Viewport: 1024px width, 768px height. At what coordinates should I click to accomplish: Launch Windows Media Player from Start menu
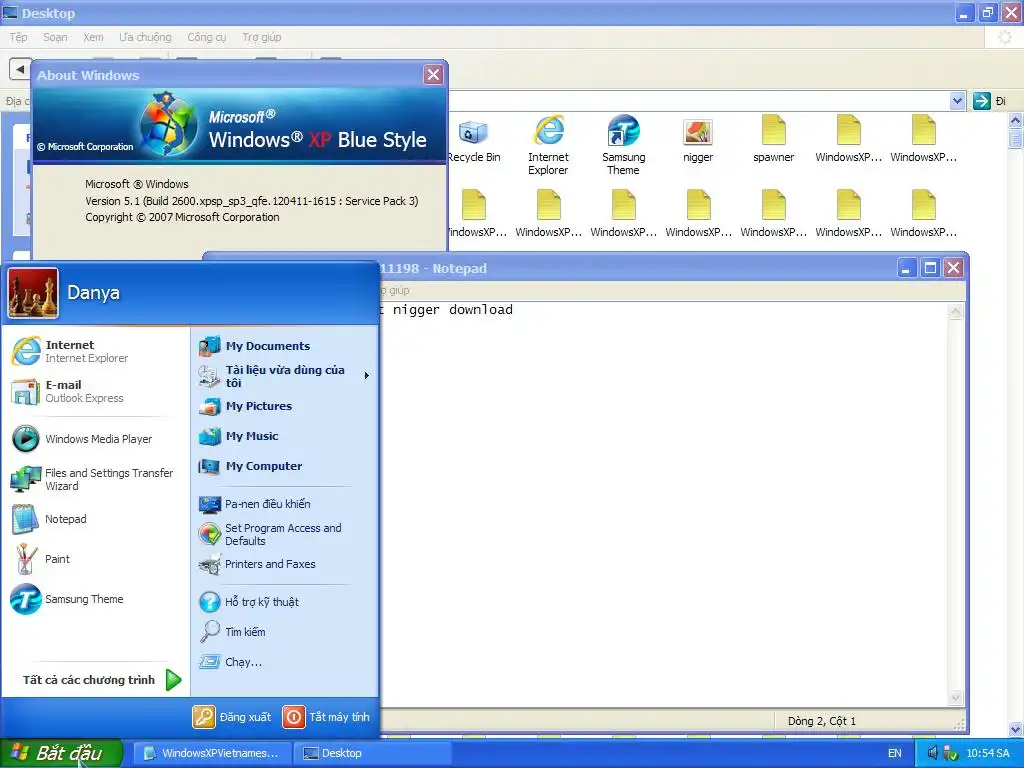[82, 439]
